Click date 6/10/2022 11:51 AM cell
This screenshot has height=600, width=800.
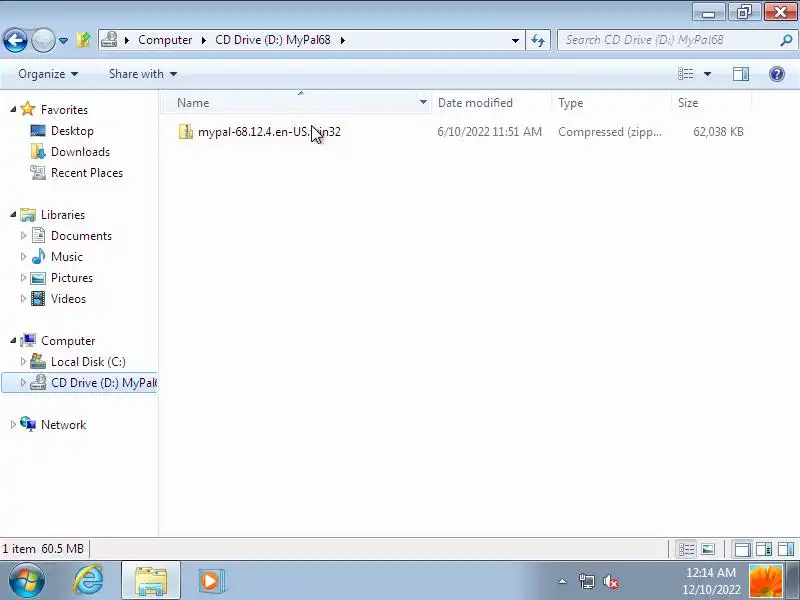coord(489,132)
